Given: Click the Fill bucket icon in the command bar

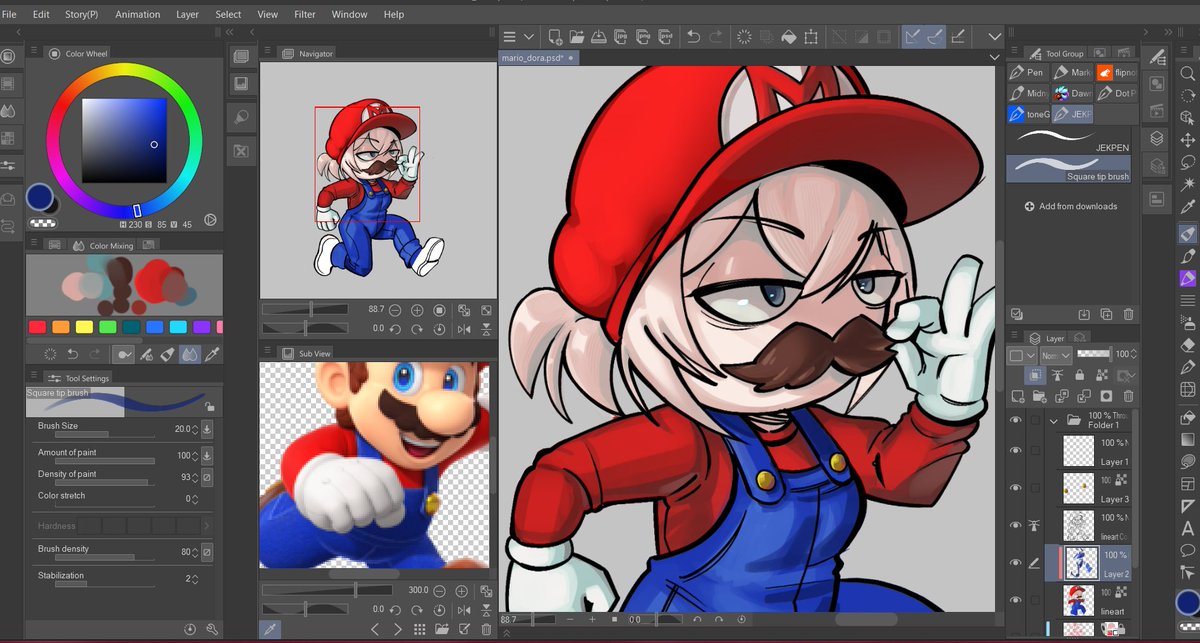Looking at the screenshot, I should point(788,37).
